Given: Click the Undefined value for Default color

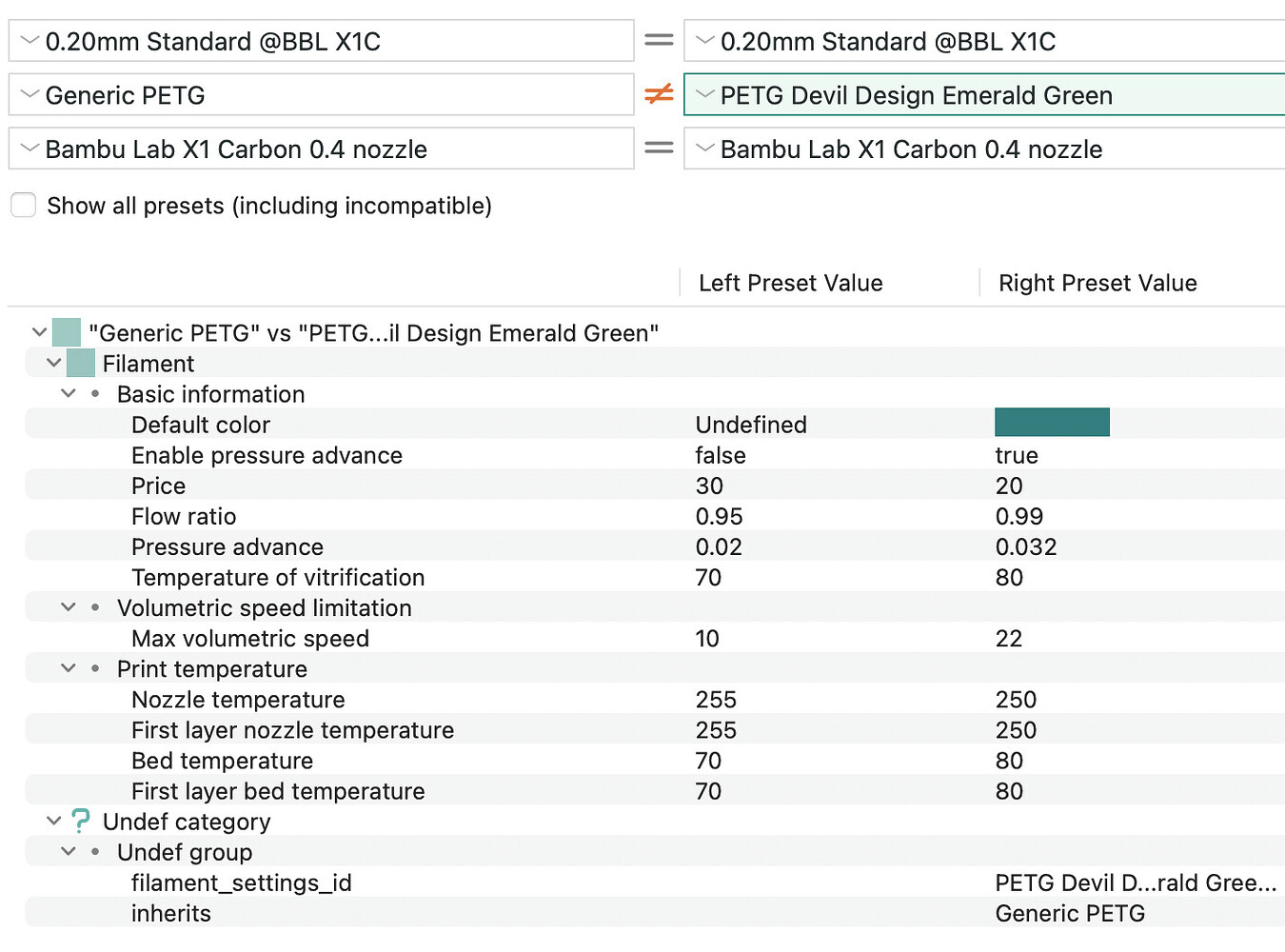Looking at the screenshot, I should point(751,425).
